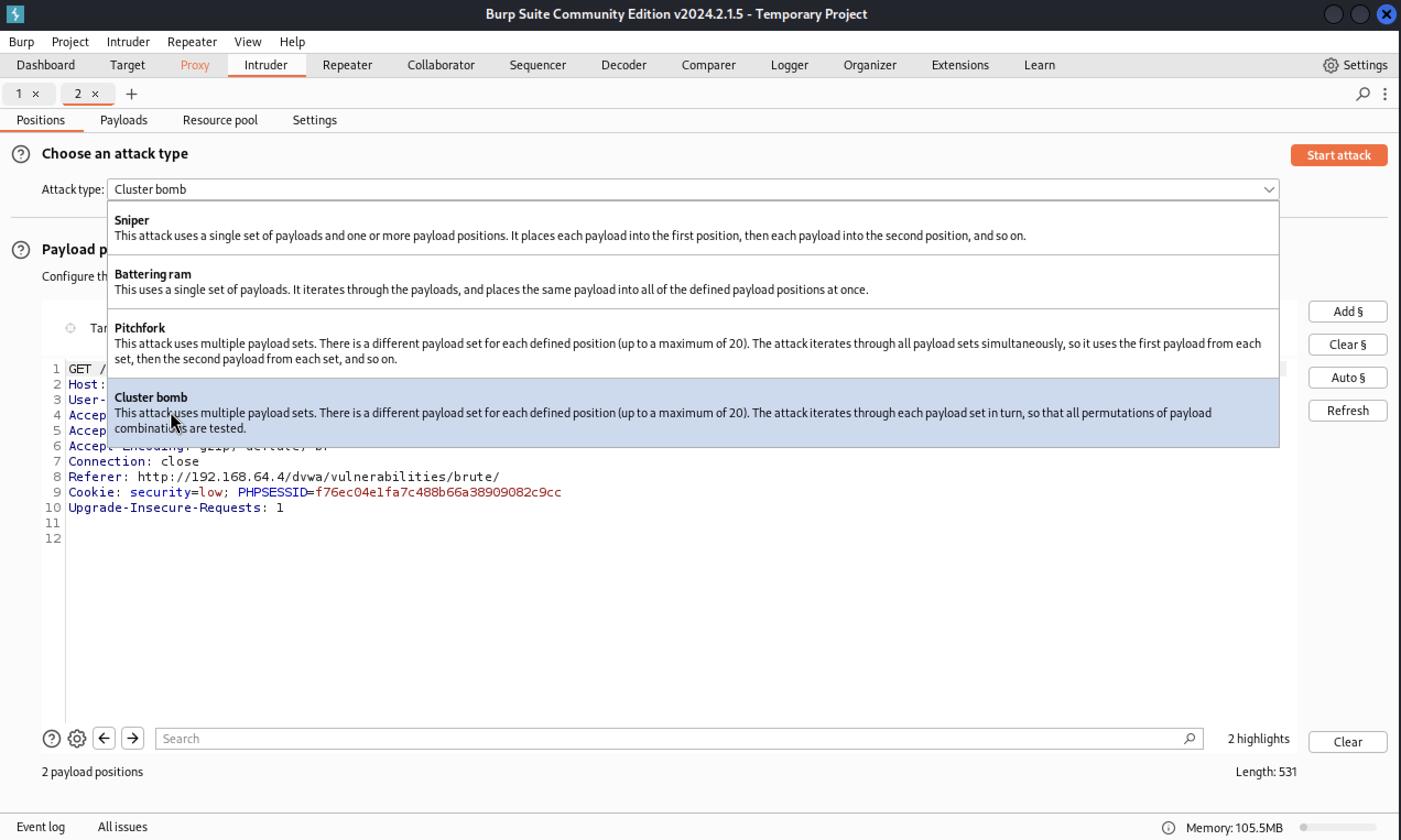The height and width of the screenshot is (840, 1401).
Task: Switch to the Collaborator tab
Action: pos(441,65)
